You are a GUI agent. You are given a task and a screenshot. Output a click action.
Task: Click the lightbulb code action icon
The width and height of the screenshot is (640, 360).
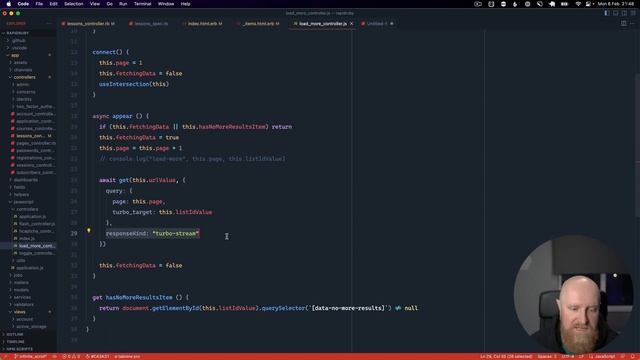[89, 231]
